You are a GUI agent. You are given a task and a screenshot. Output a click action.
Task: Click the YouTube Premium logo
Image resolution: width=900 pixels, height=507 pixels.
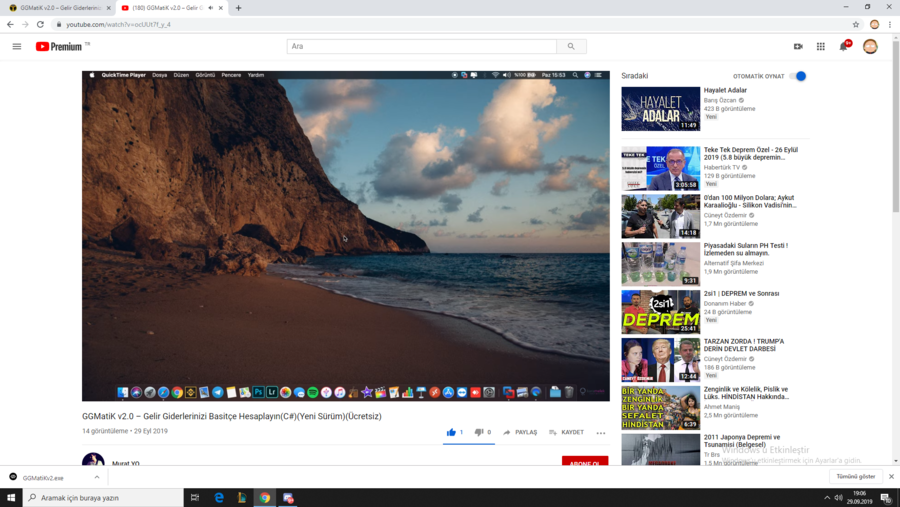tap(59, 46)
